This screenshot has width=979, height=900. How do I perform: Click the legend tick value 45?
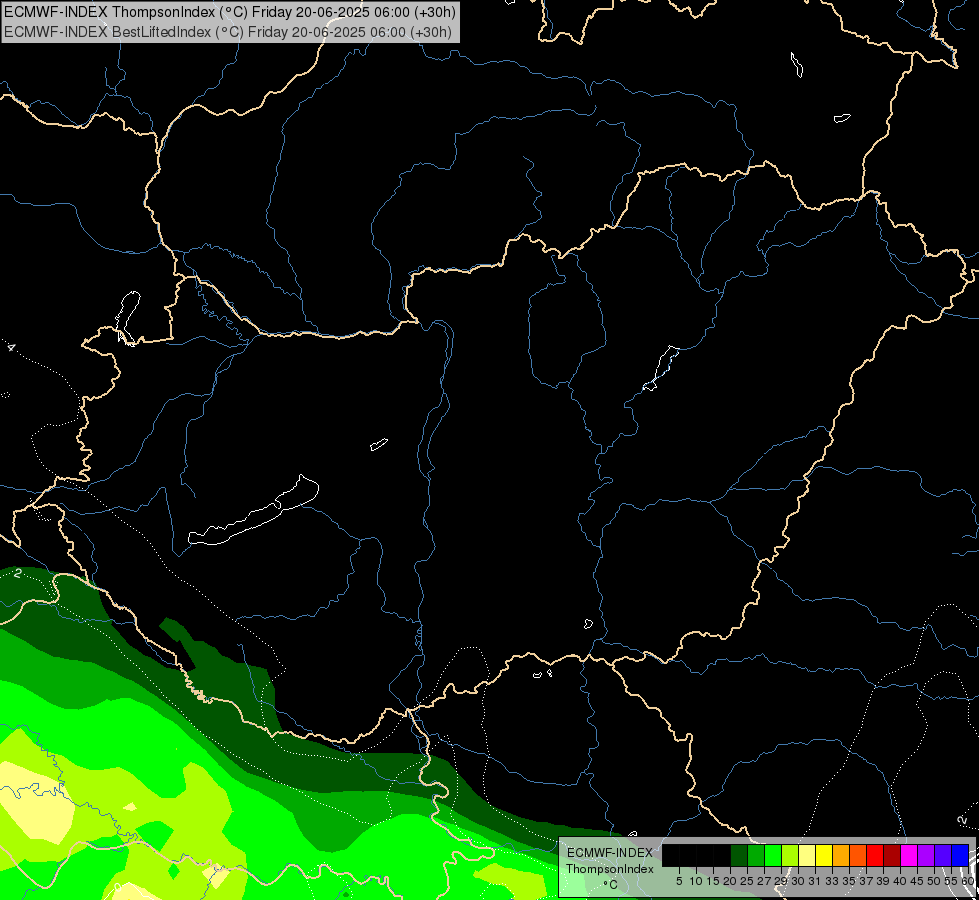[x=917, y=881]
